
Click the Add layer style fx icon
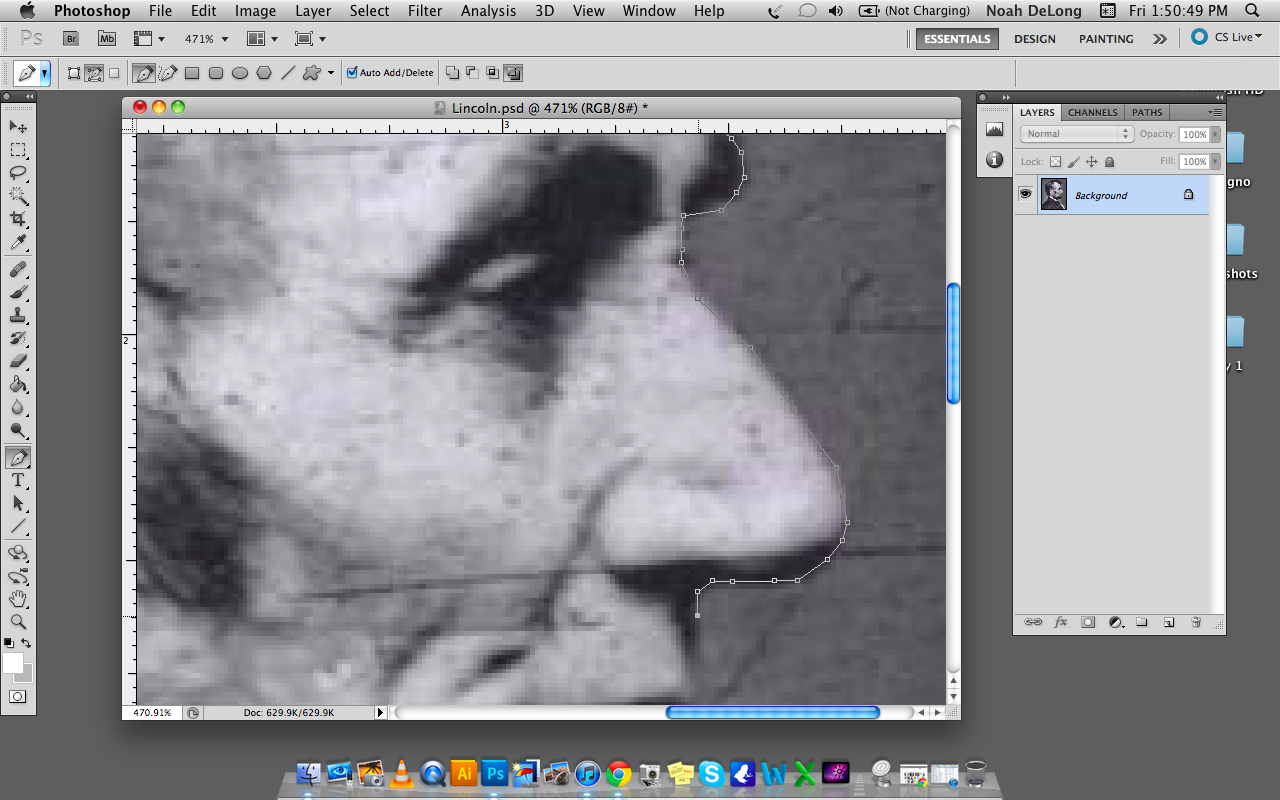coord(1061,622)
